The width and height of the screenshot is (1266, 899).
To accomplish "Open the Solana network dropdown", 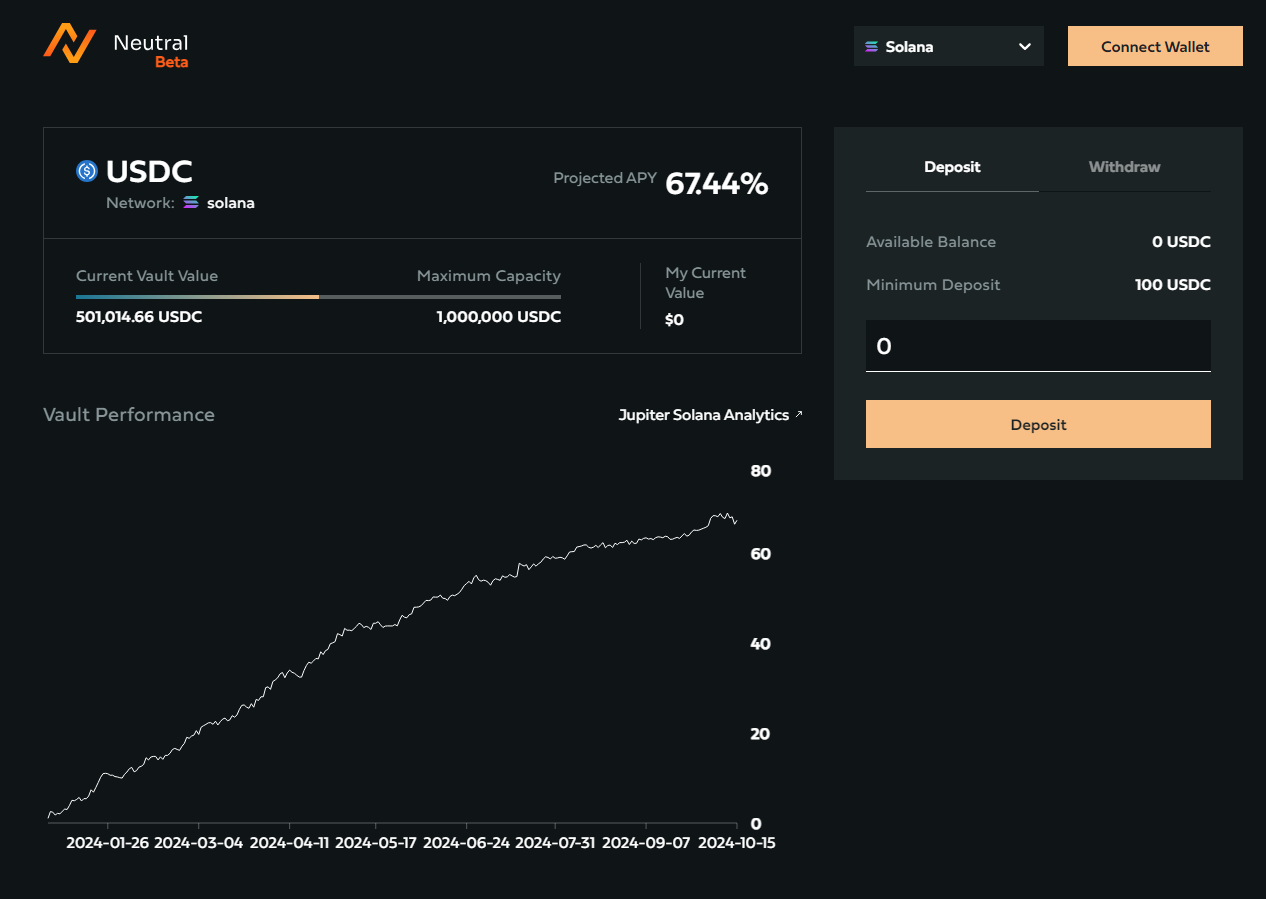I will click(948, 46).
